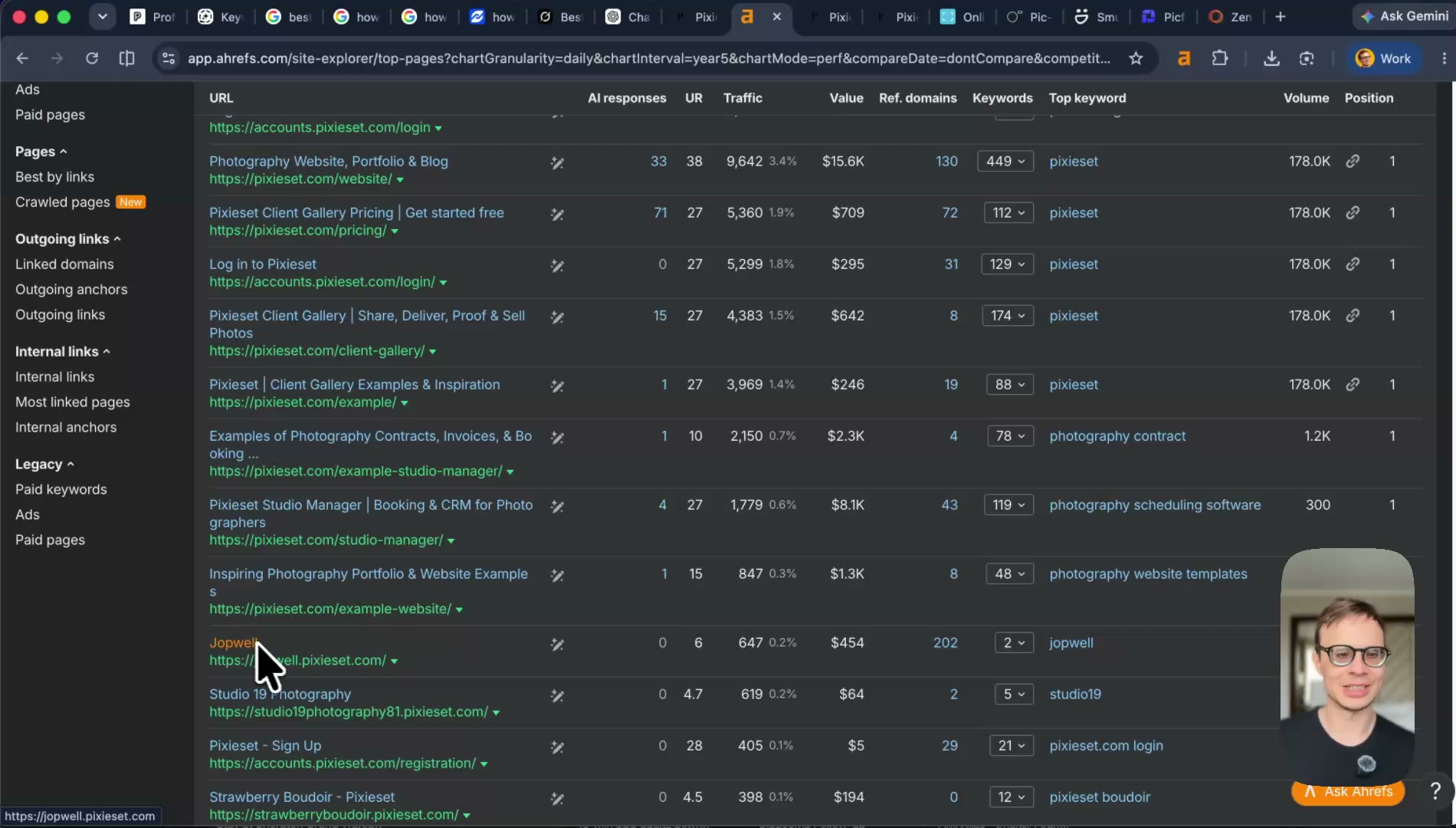Viewport: 1456px width, 828px height.
Task: Click the AI magic icon for Studio 19 Photography row
Action: click(x=557, y=695)
